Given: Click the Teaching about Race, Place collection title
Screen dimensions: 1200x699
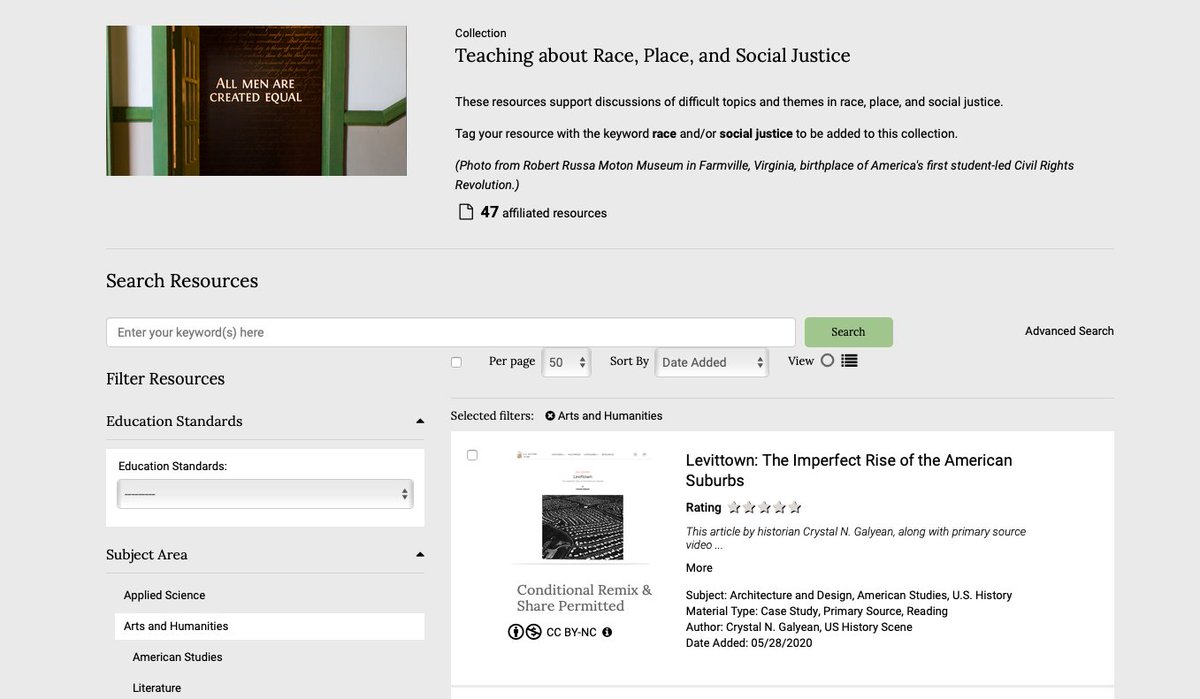Looking at the screenshot, I should coord(652,56).
